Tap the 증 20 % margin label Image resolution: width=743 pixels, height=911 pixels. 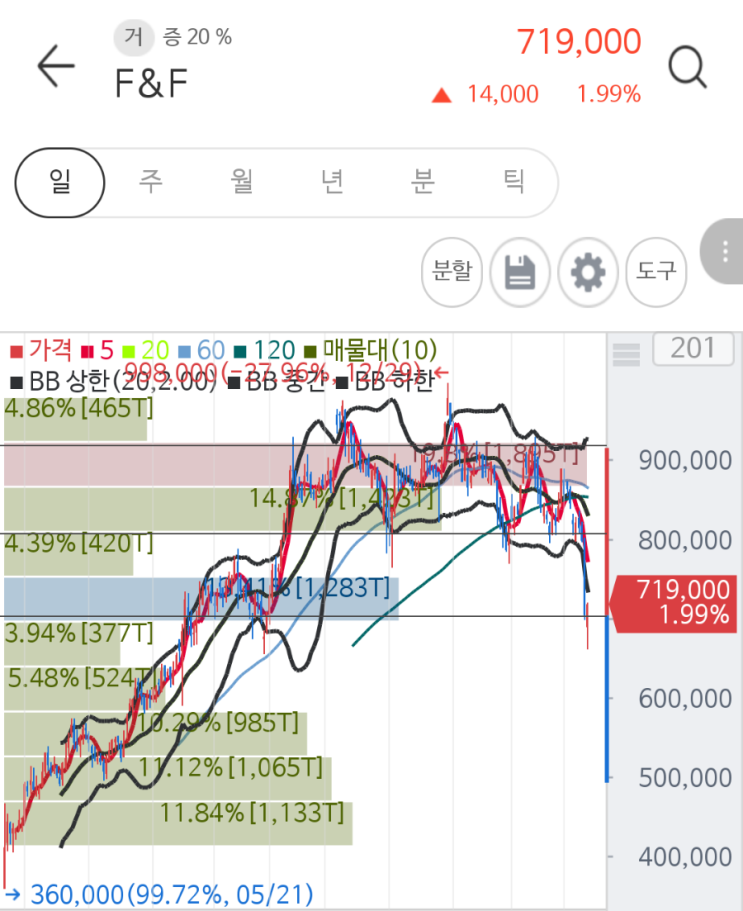[x=197, y=37]
